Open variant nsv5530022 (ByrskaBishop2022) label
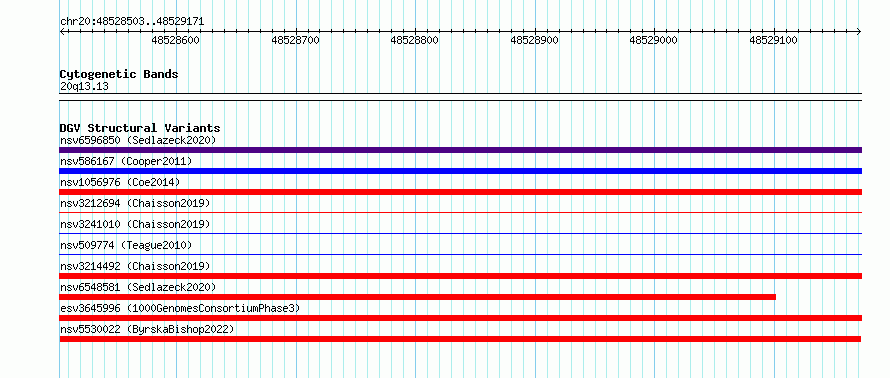Screen dimensions: 890x378 [x=147, y=329]
